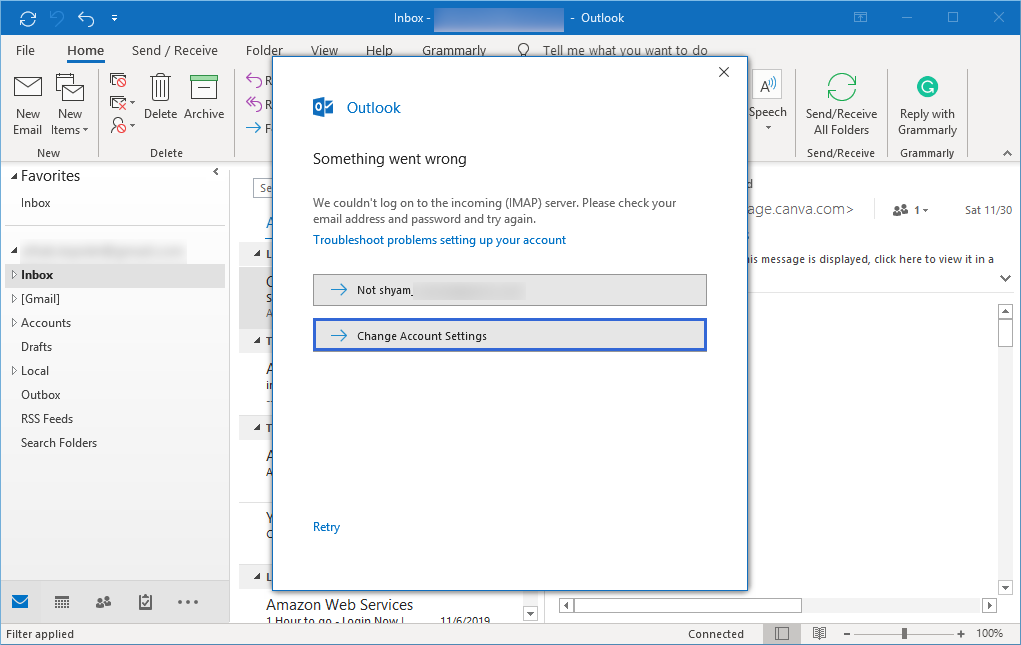Close the Outlook error dialog
This screenshot has width=1021, height=645.
[x=723, y=72]
